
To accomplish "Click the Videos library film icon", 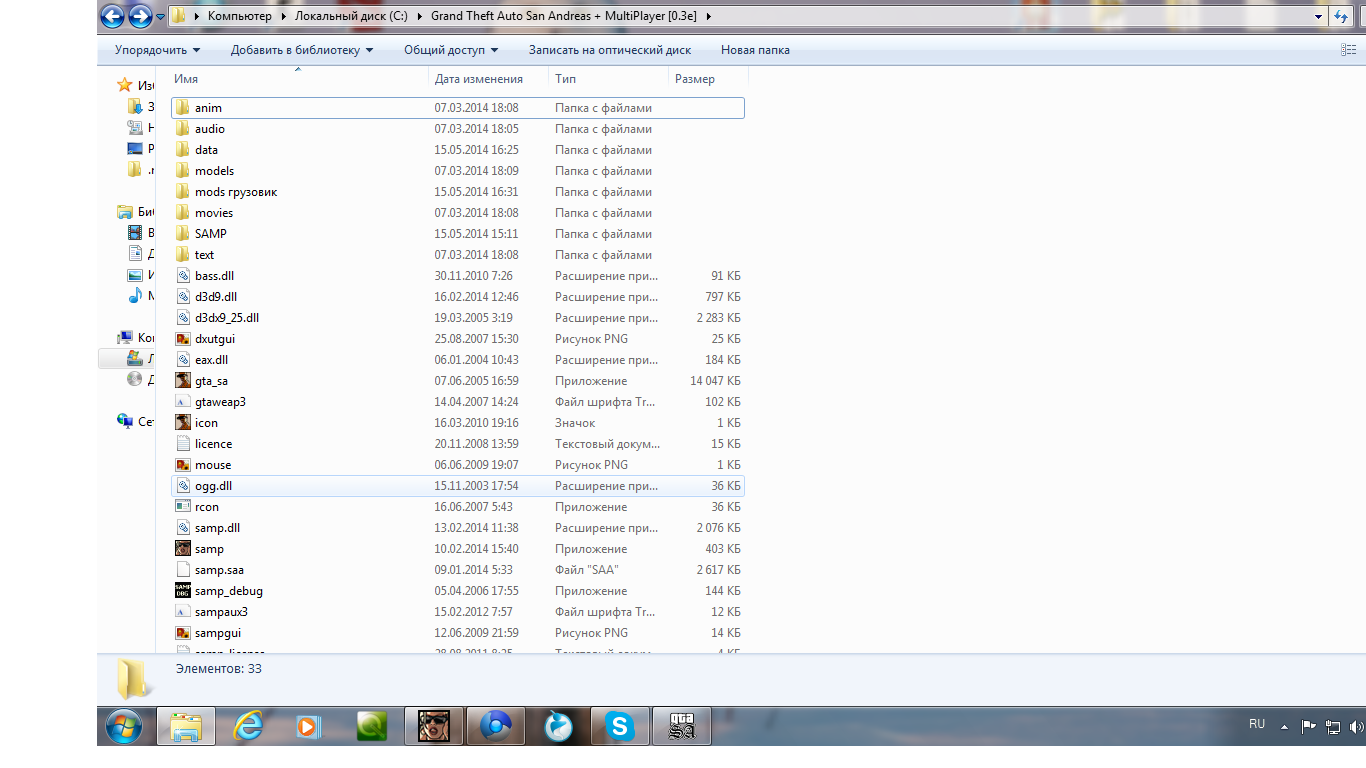I will coord(135,233).
